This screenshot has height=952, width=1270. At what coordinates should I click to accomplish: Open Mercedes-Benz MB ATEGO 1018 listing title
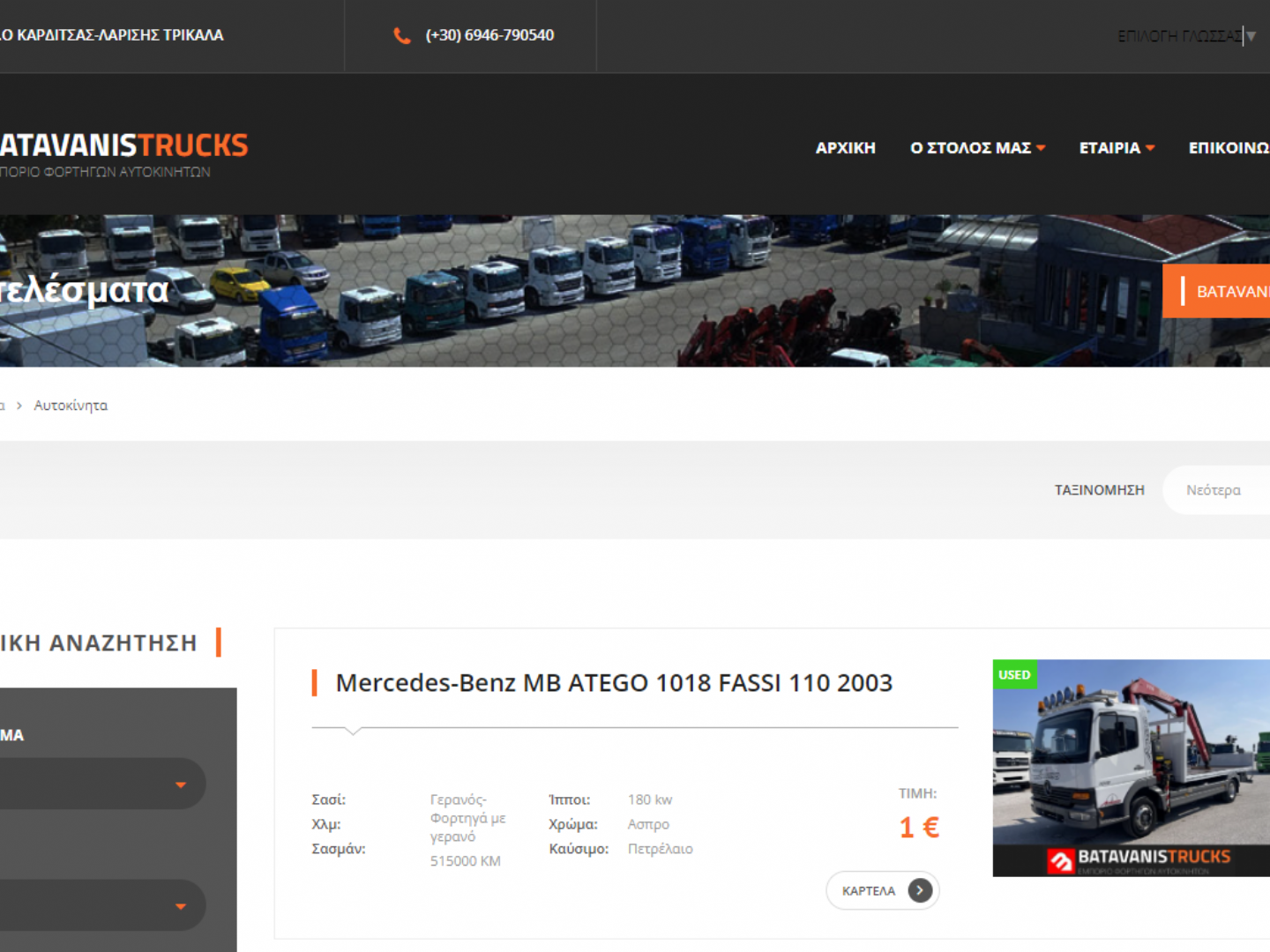coord(614,683)
